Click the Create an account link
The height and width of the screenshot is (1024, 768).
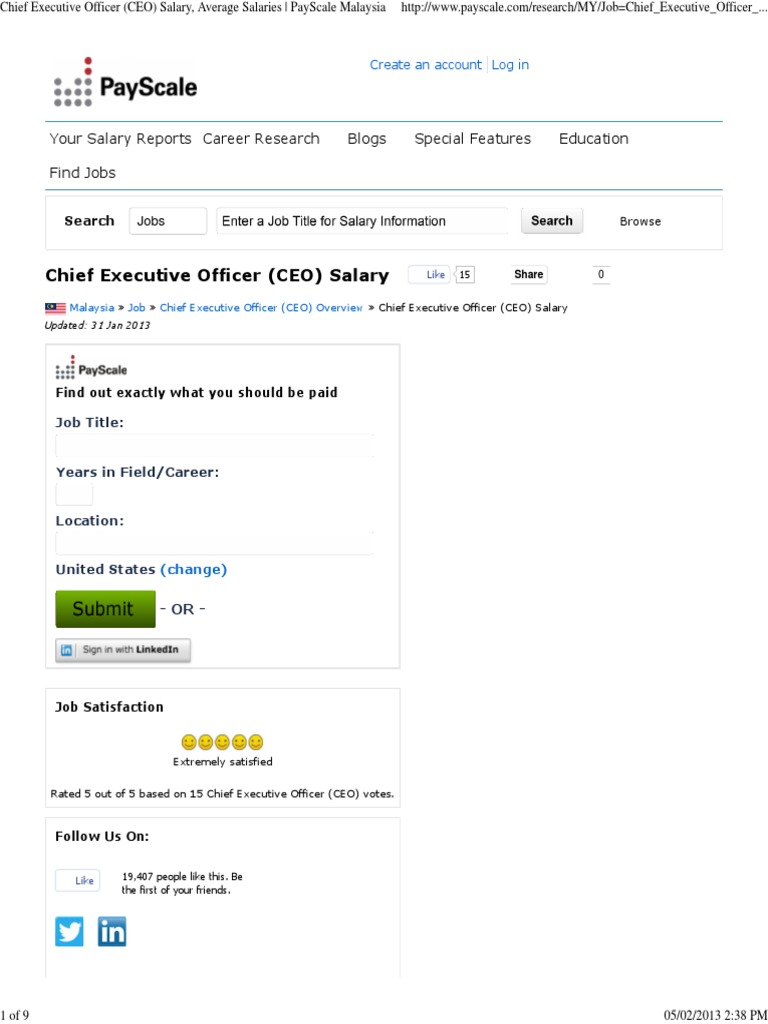click(426, 65)
